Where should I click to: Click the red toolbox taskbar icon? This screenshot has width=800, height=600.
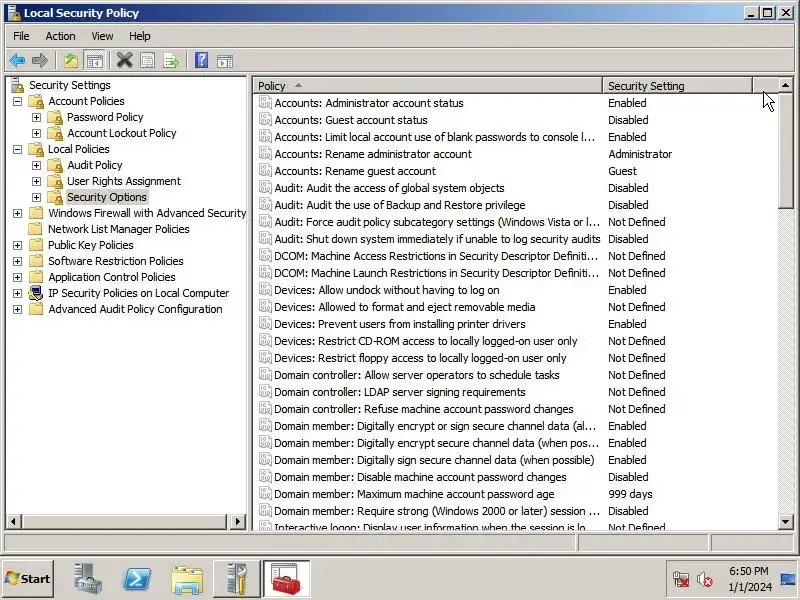287,579
